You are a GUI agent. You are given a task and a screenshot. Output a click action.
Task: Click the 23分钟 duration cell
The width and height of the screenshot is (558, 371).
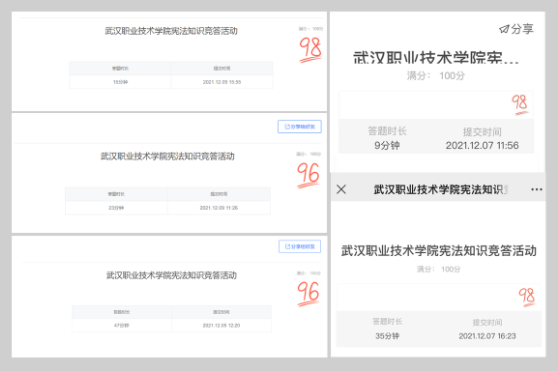116,208
